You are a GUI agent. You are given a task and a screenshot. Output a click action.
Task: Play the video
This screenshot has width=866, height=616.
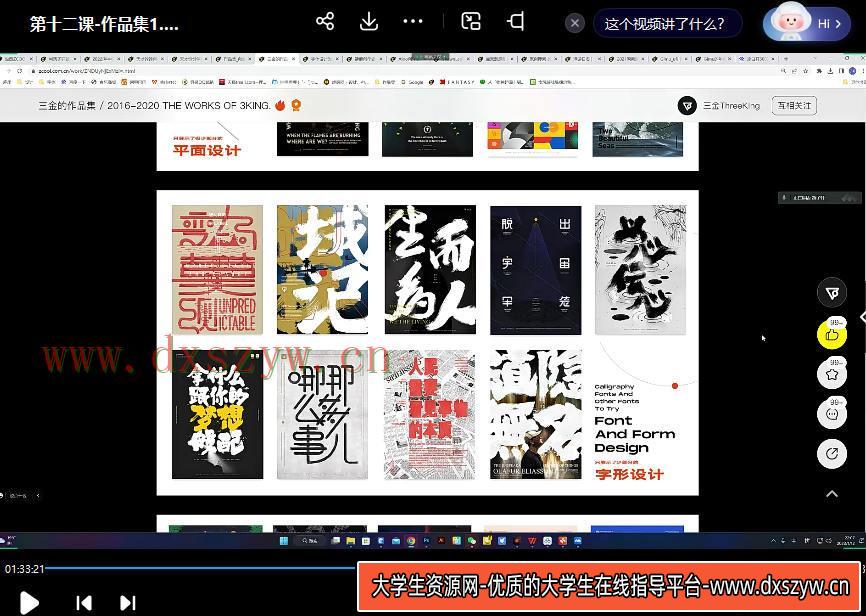[29, 602]
